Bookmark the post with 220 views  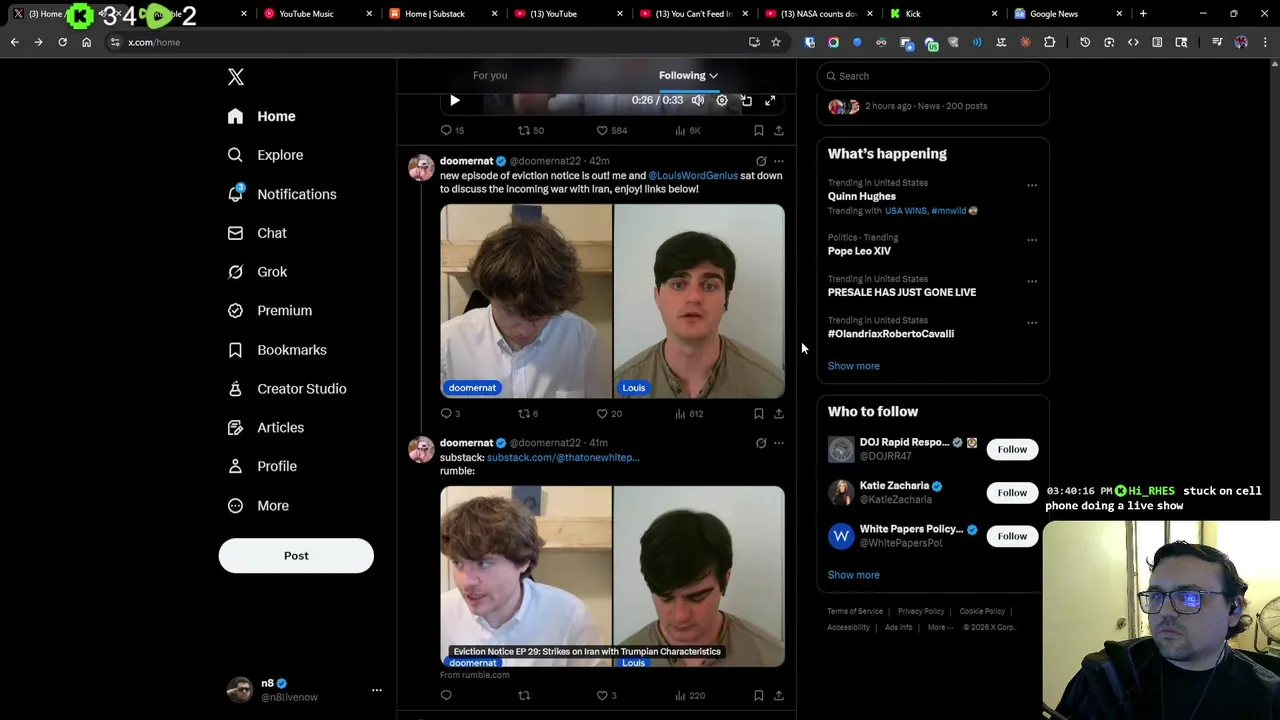[x=759, y=696]
